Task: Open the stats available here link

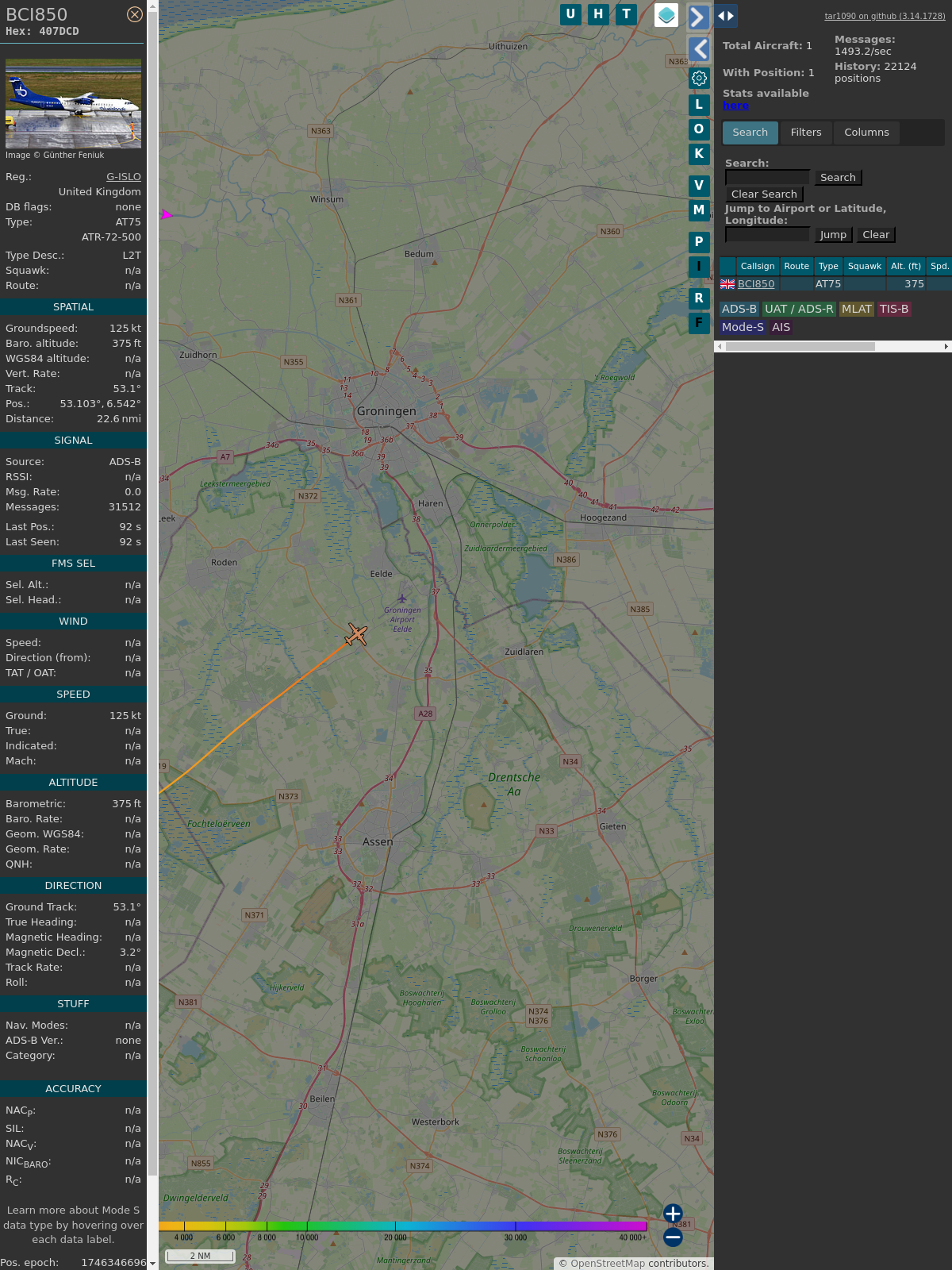Action: tap(735, 106)
